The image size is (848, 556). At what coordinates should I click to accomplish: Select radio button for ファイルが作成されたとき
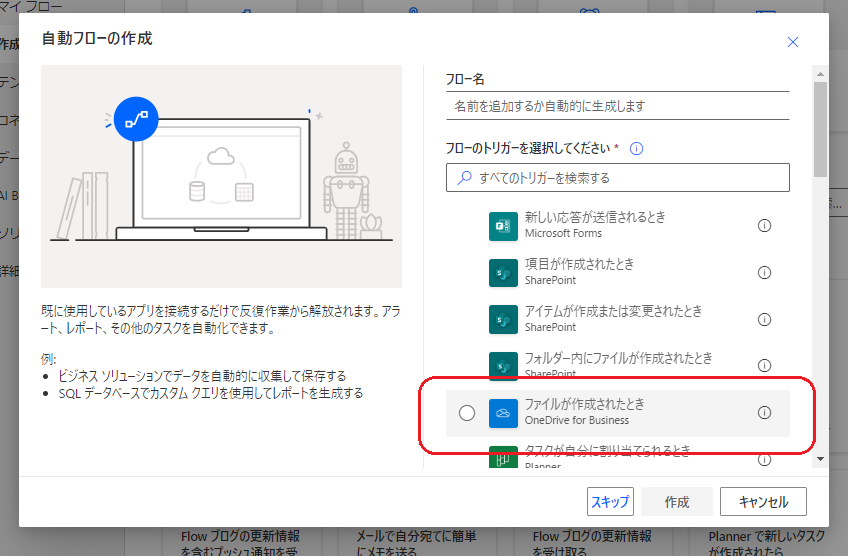[467, 413]
